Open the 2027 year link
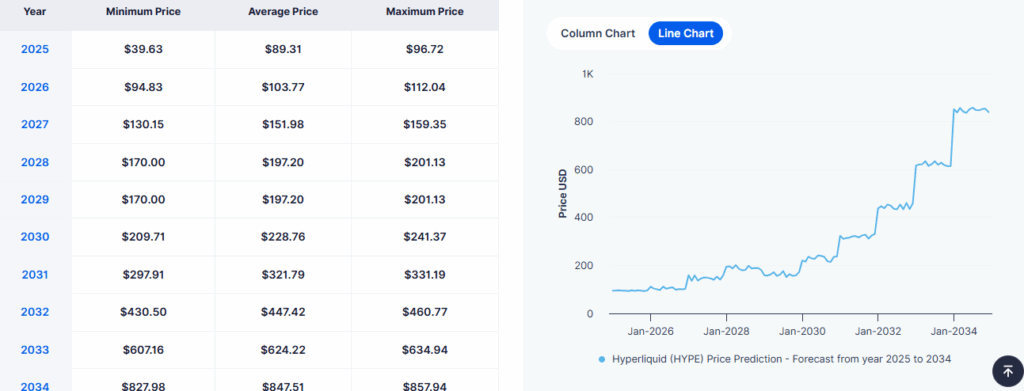Screen dimensions: 1024x391 (35, 124)
